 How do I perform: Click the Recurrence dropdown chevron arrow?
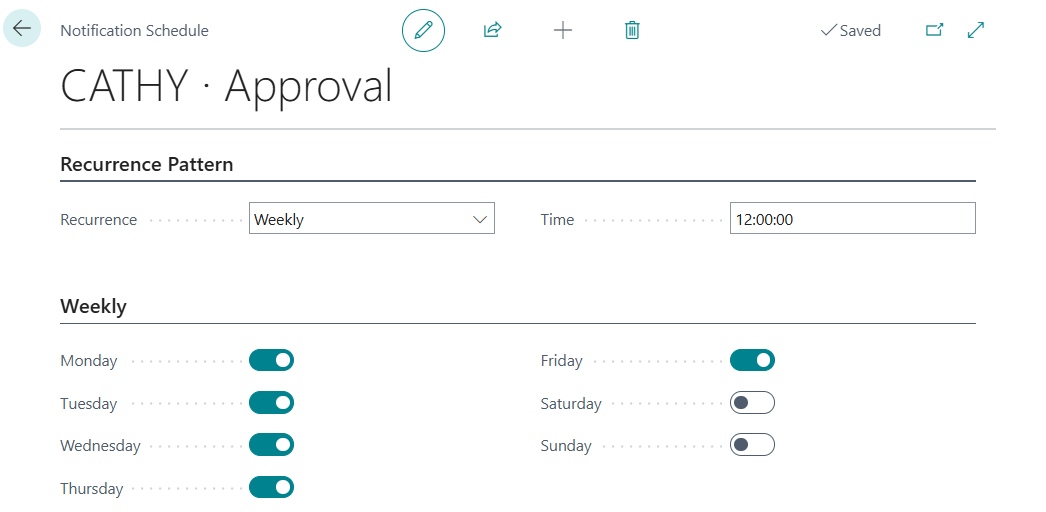(x=480, y=219)
